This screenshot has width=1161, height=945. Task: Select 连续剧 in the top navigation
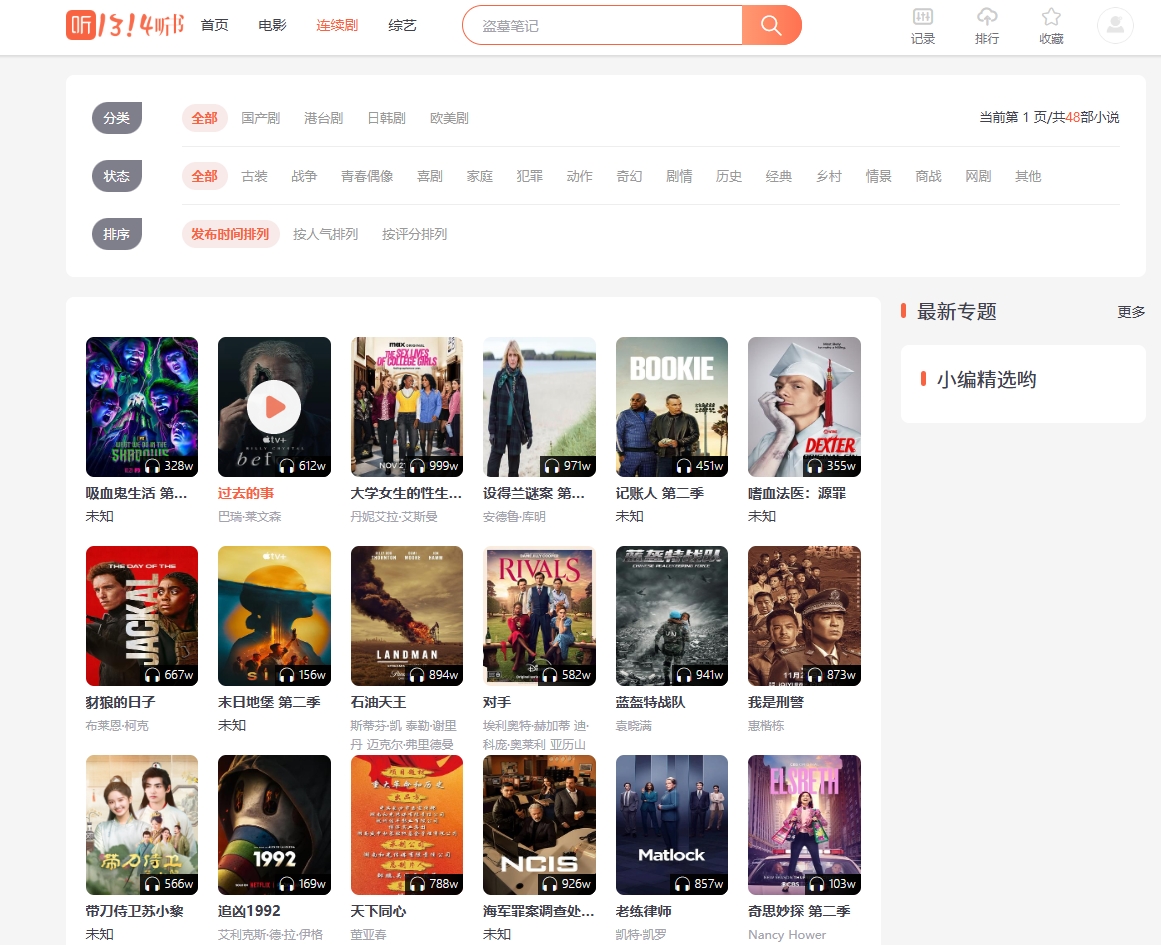[x=337, y=25]
